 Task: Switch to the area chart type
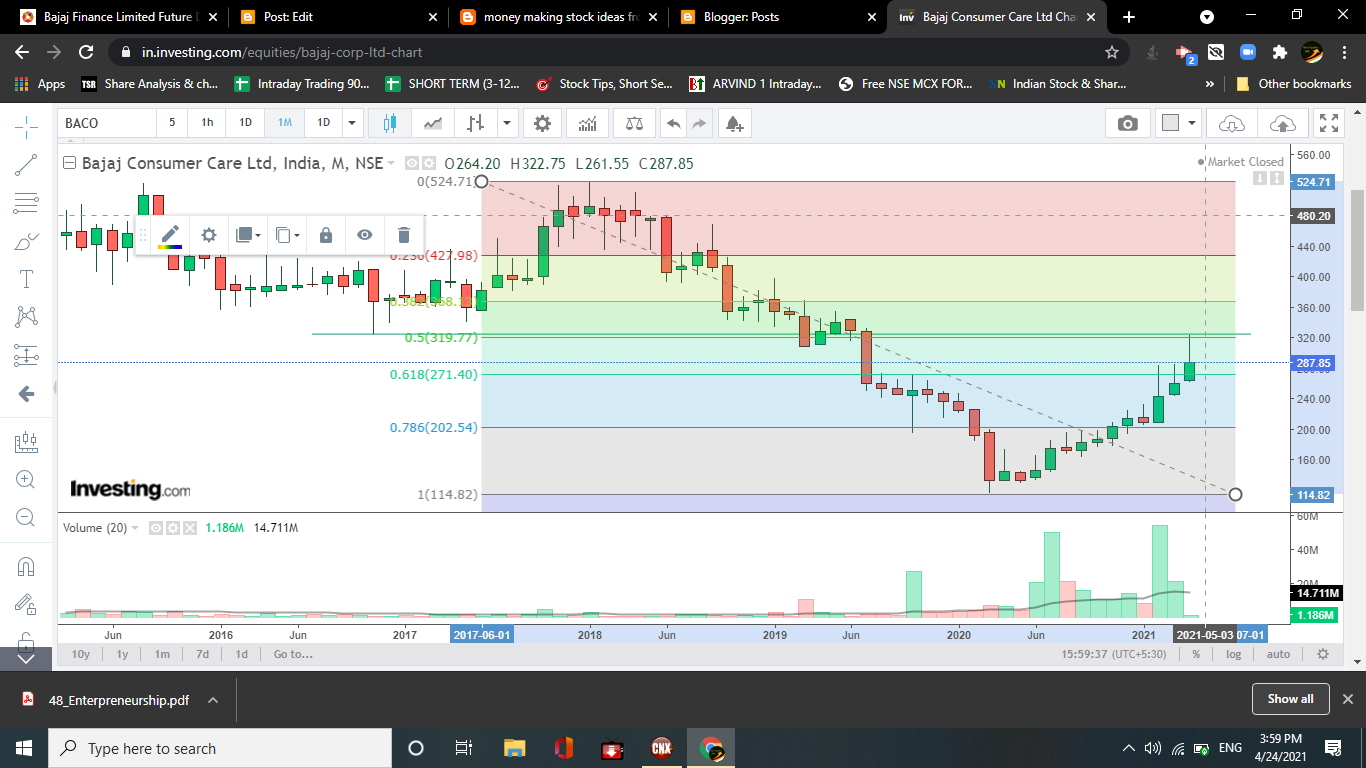tap(433, 123)
